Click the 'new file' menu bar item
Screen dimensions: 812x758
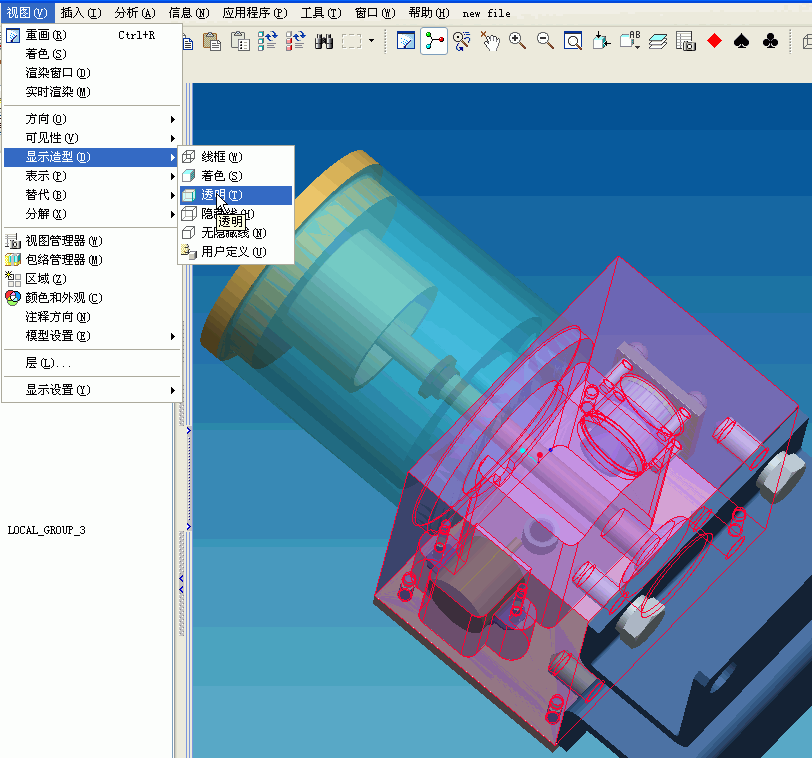point(486,13)
